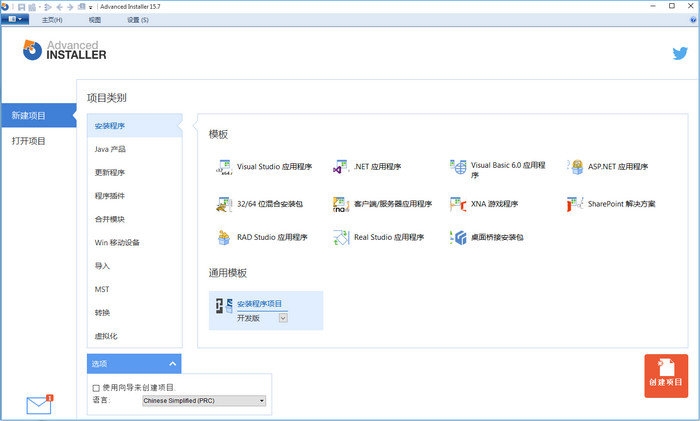
Task: Click the SharePoint 解决方案 template icon
Action: [x=575, y=204]
